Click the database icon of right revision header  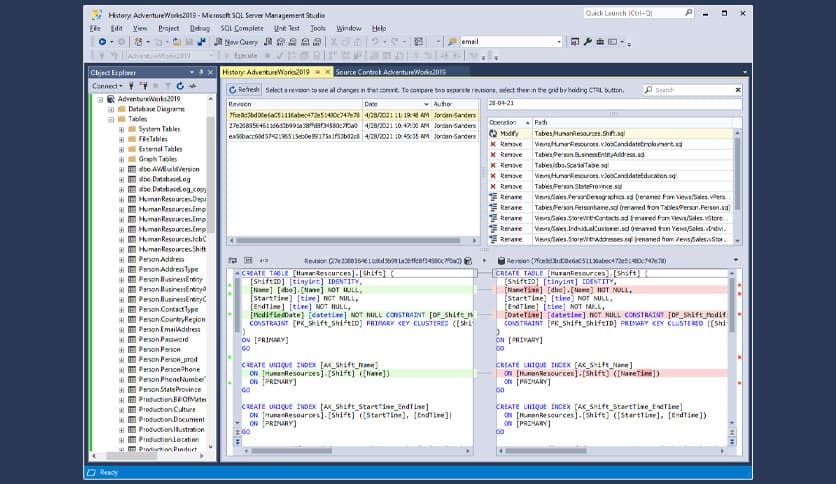[501, 261]
